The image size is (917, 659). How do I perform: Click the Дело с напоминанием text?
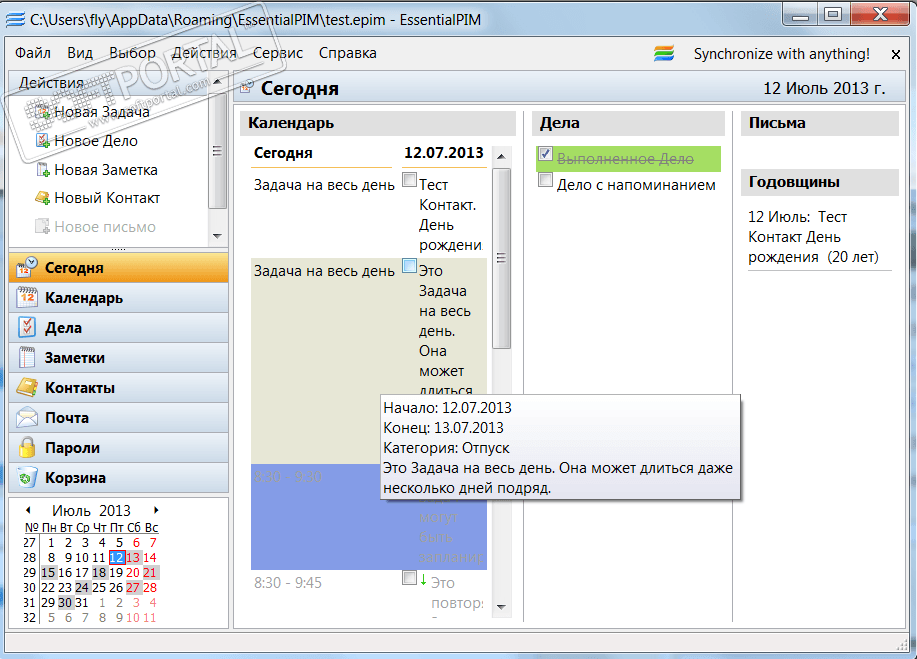(x=636, y=185)
